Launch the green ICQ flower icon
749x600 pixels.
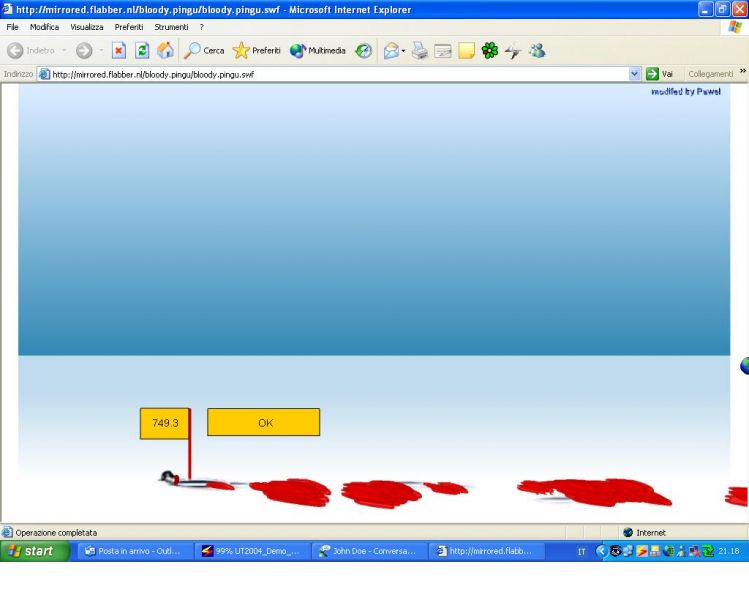[490, 51]
